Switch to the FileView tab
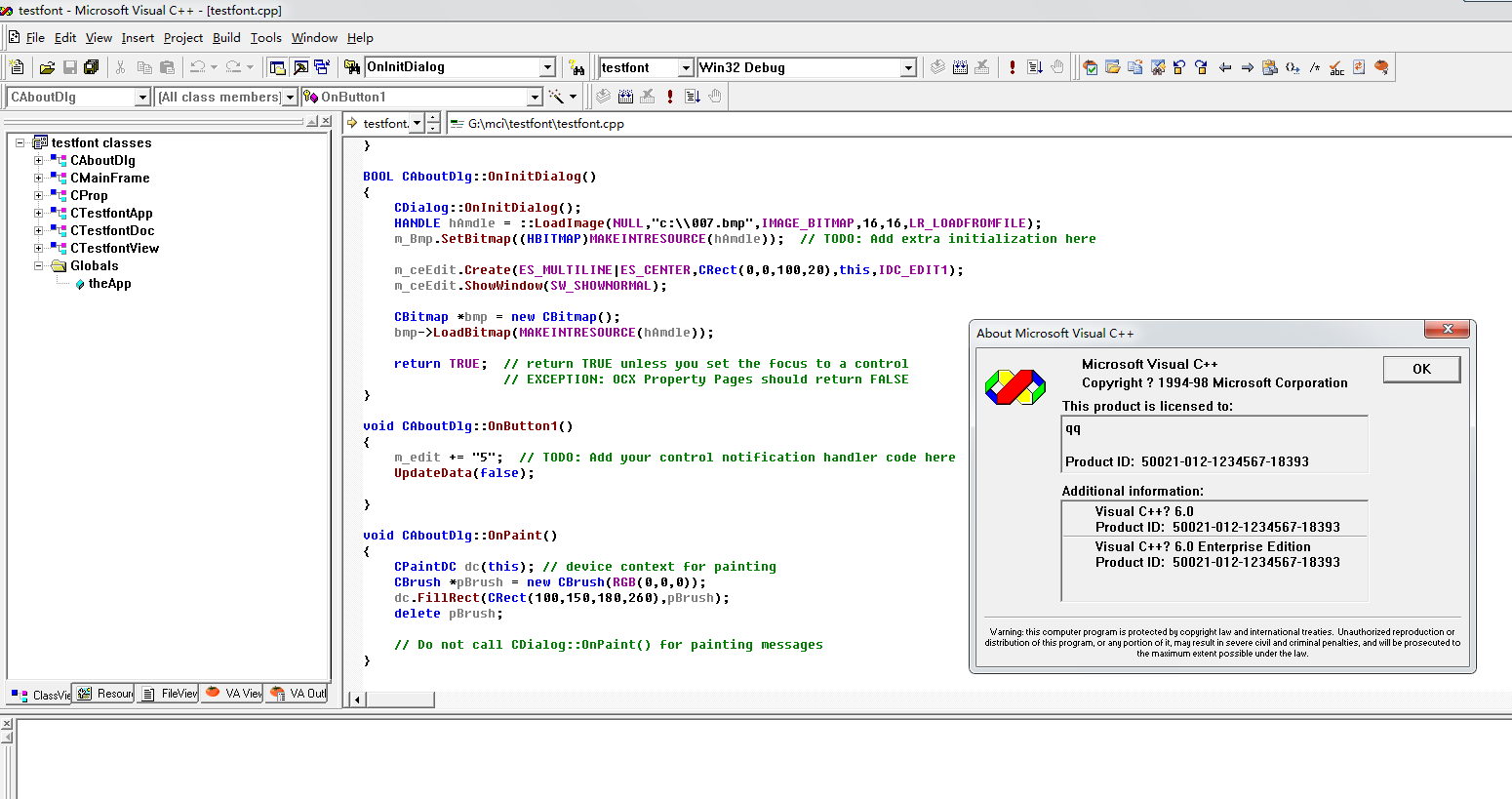 point(169,694)
